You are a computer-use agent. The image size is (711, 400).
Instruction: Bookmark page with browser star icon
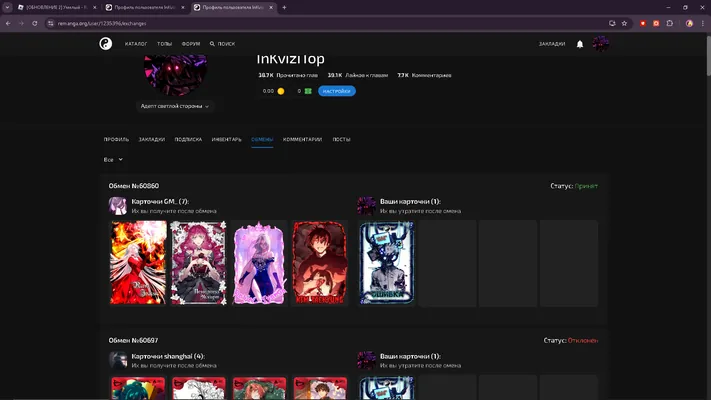624,23
